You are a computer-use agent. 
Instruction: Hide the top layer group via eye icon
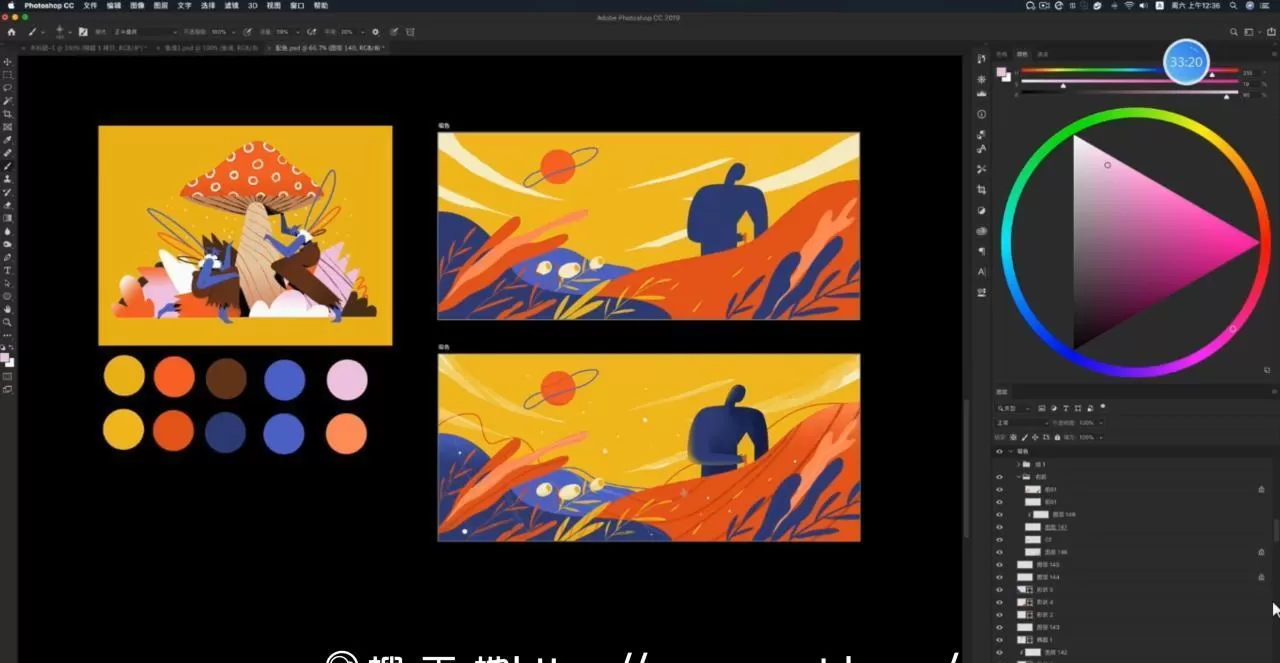click(x=999, y=452)
